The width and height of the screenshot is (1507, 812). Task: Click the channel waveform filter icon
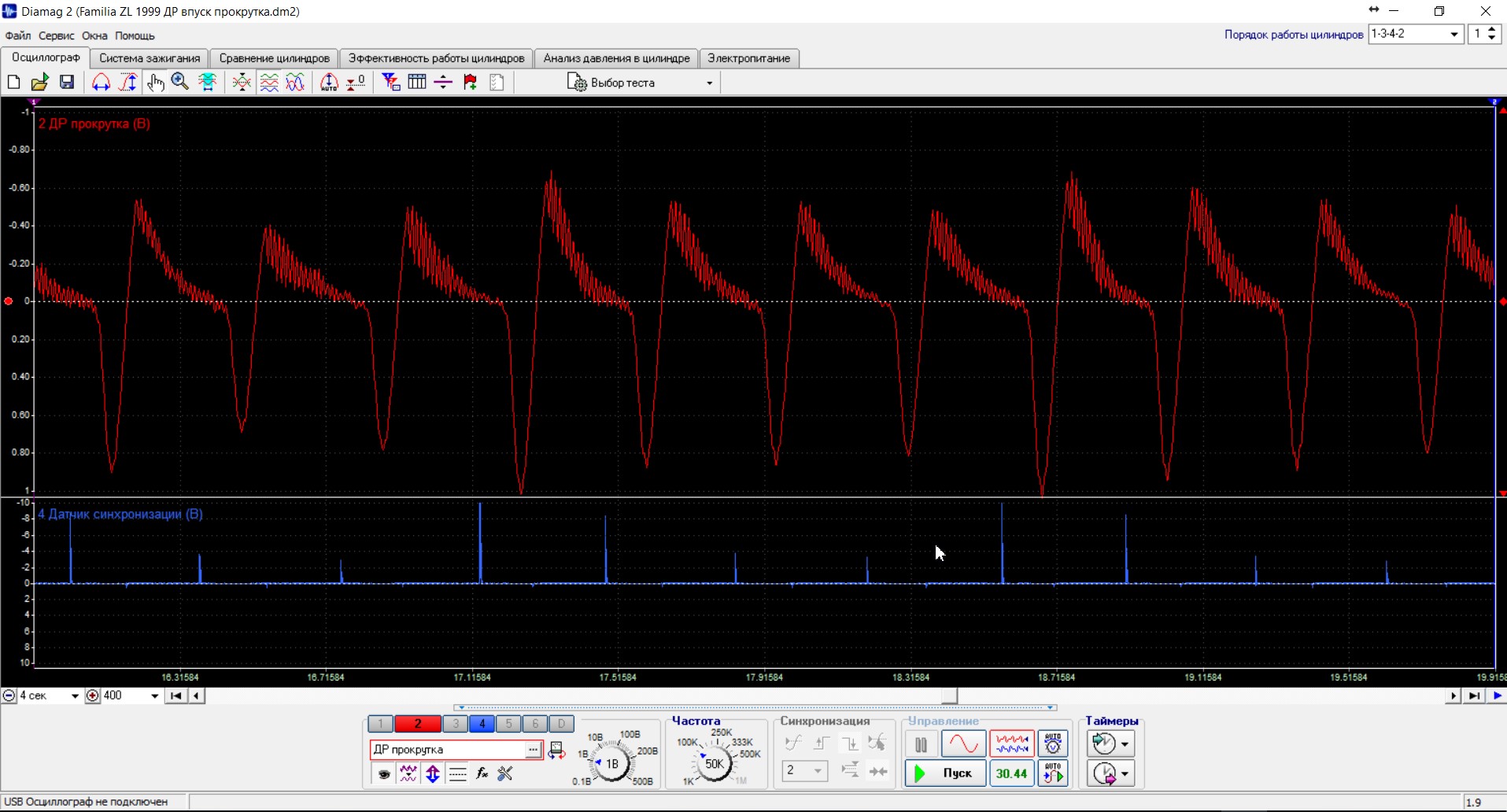pyautogui.click(x=408, y=774)
